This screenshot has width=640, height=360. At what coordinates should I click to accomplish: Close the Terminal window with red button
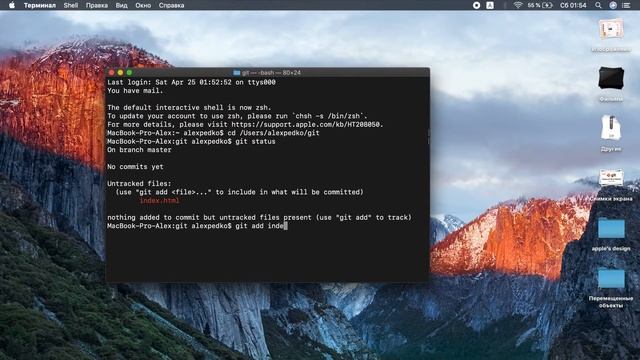[x=111, y=73]
